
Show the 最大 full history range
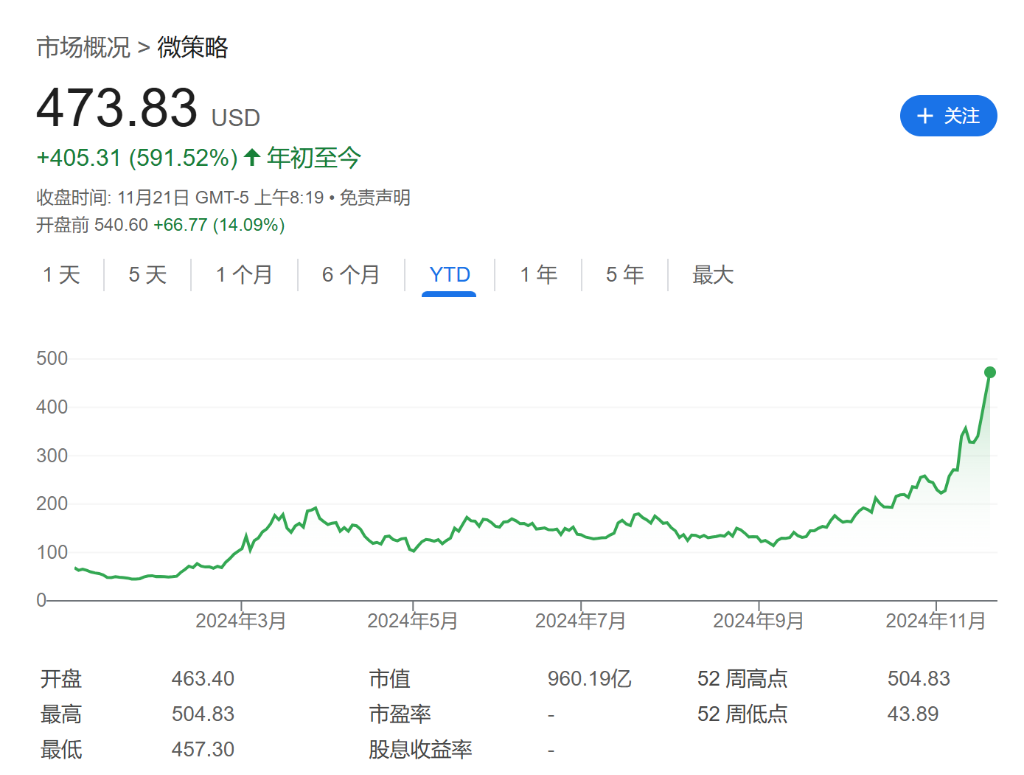(713, 275)
